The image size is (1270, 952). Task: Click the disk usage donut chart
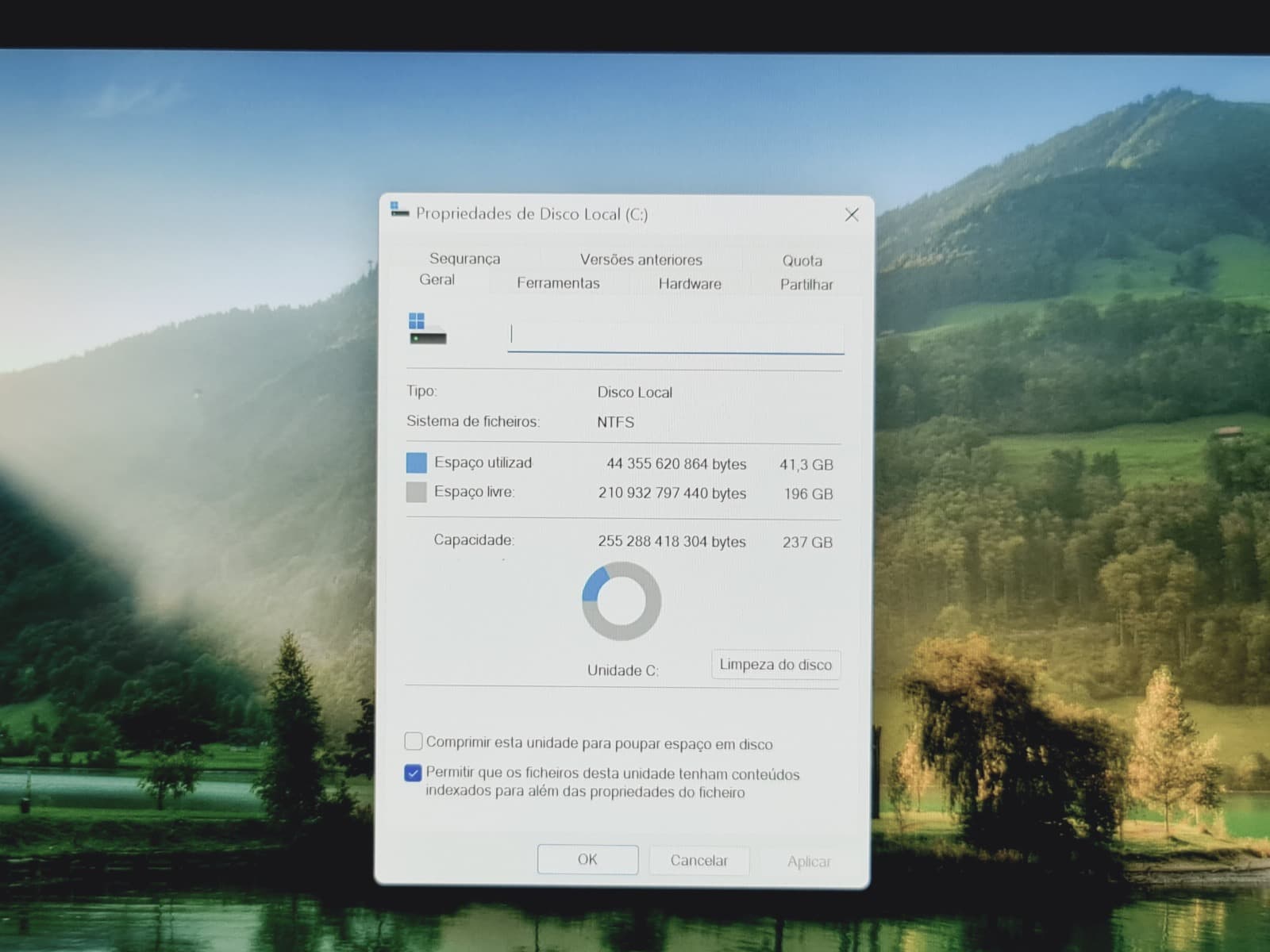point(622,601)
